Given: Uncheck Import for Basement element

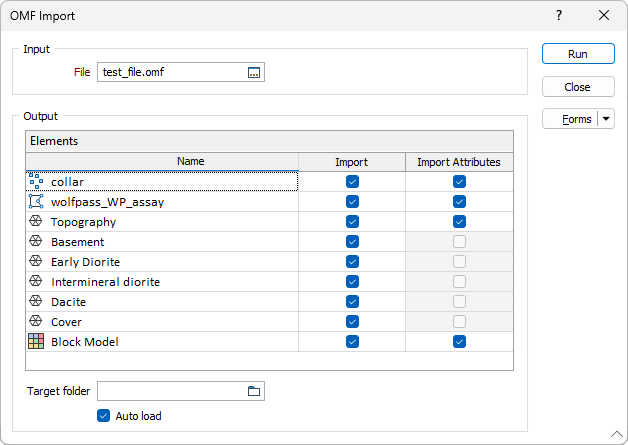Looking at the screenshot, I should click(352, 242).
